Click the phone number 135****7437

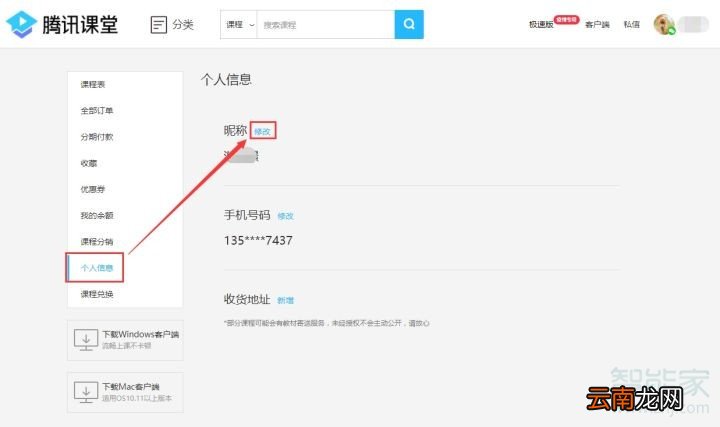tap(258, 241)
